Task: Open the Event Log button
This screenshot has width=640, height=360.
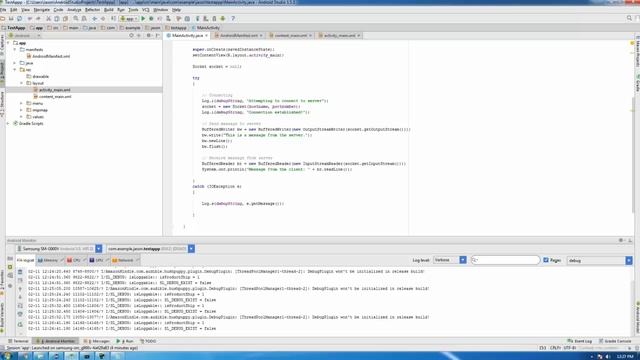Action: pos(580,341)
